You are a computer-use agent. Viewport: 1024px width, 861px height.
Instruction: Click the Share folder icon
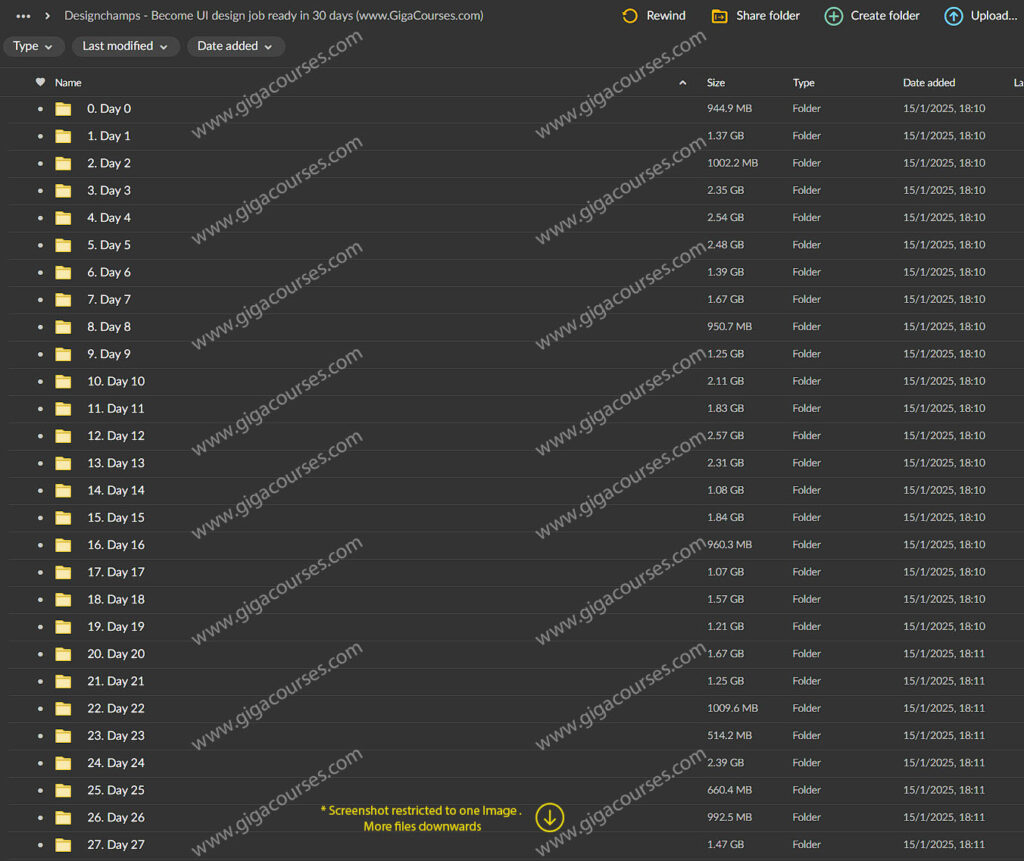(x=719, y=16)
